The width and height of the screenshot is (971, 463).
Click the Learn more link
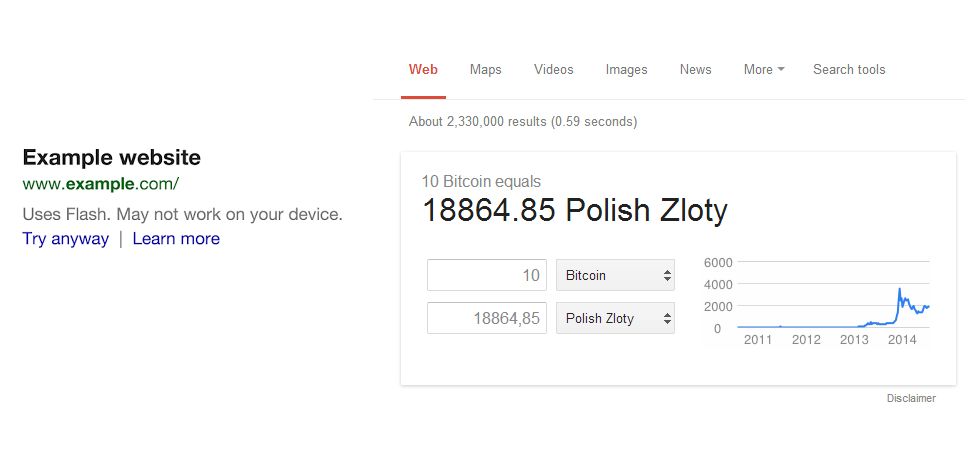click(x=176, y=239)
